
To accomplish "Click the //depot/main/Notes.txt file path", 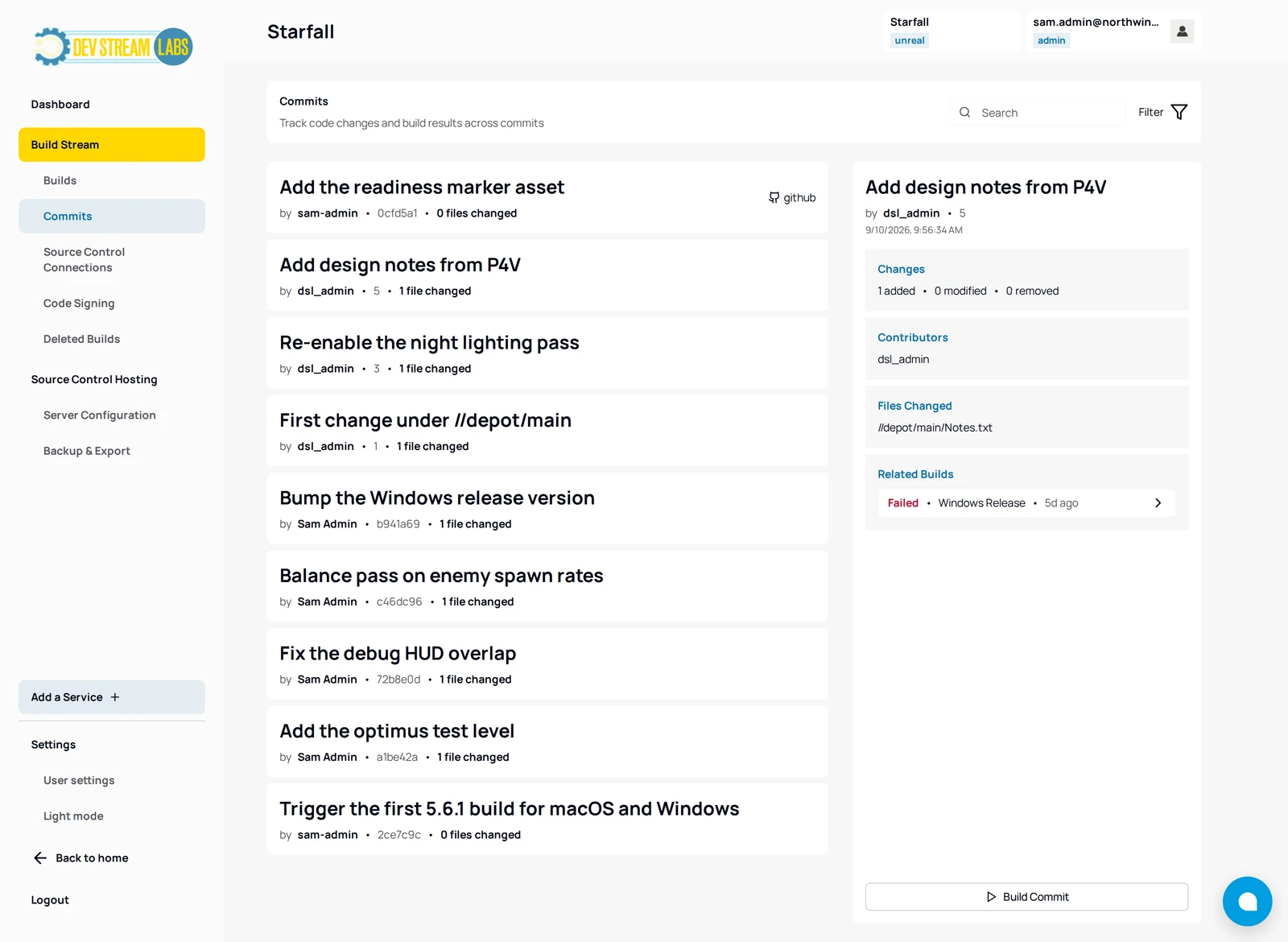I will (x=935, y=428).
